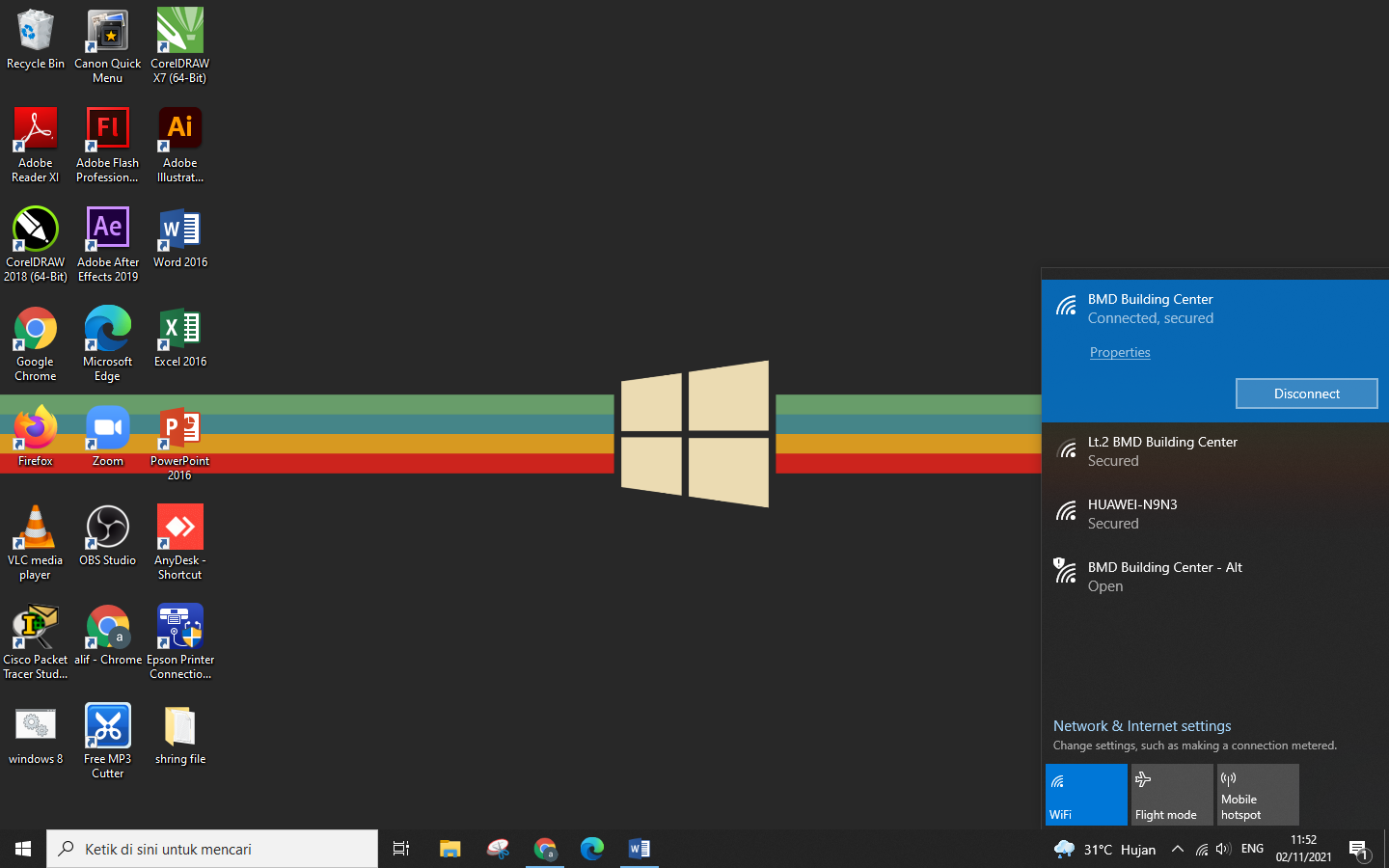Select the alif - Chrome profile shortcut
This screenshot has height=868, width=1389.
(108, 636)
